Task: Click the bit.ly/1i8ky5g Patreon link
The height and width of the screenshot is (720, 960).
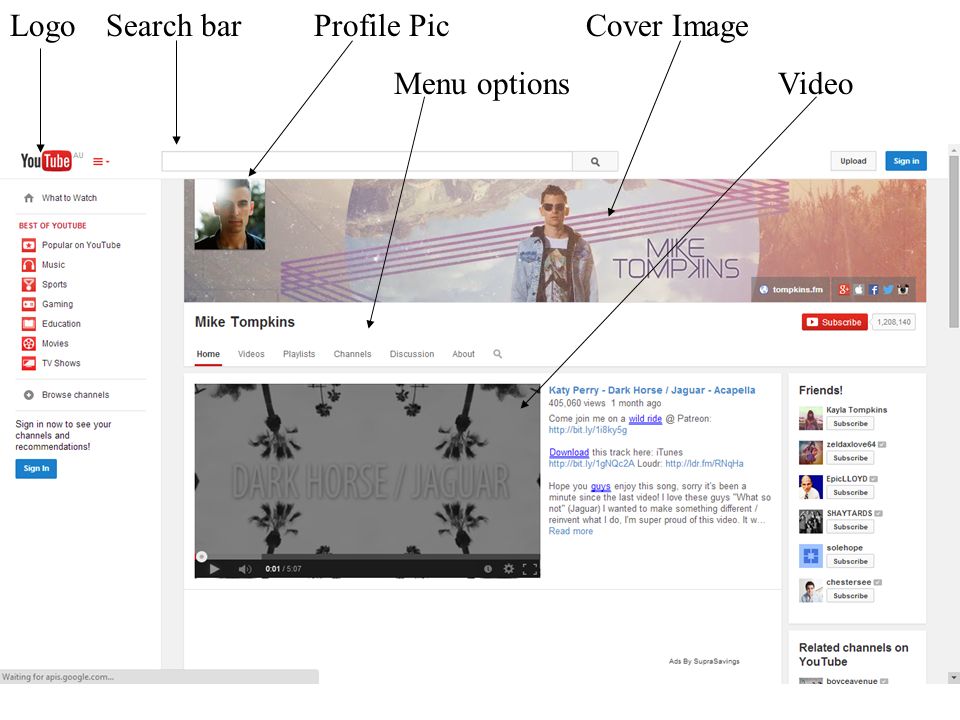Action: tap(588, 430)
